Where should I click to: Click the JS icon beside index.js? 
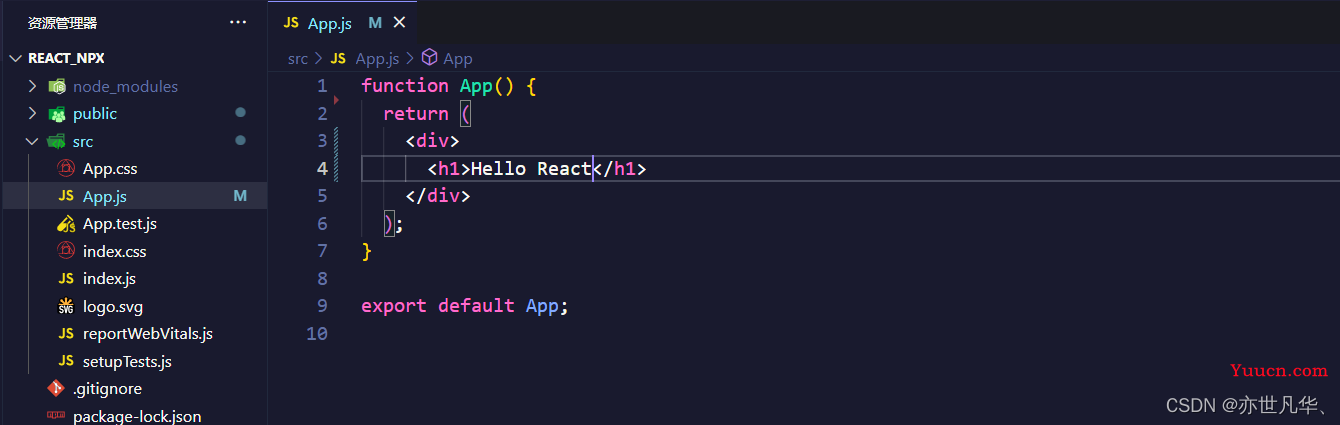click(67, 279)
